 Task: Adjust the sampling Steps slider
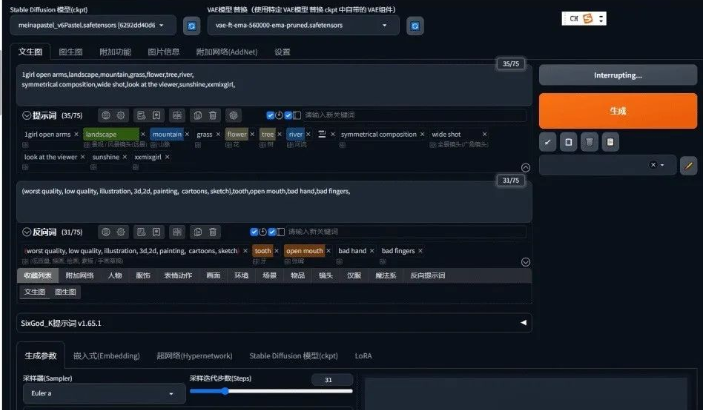point(271,391)
